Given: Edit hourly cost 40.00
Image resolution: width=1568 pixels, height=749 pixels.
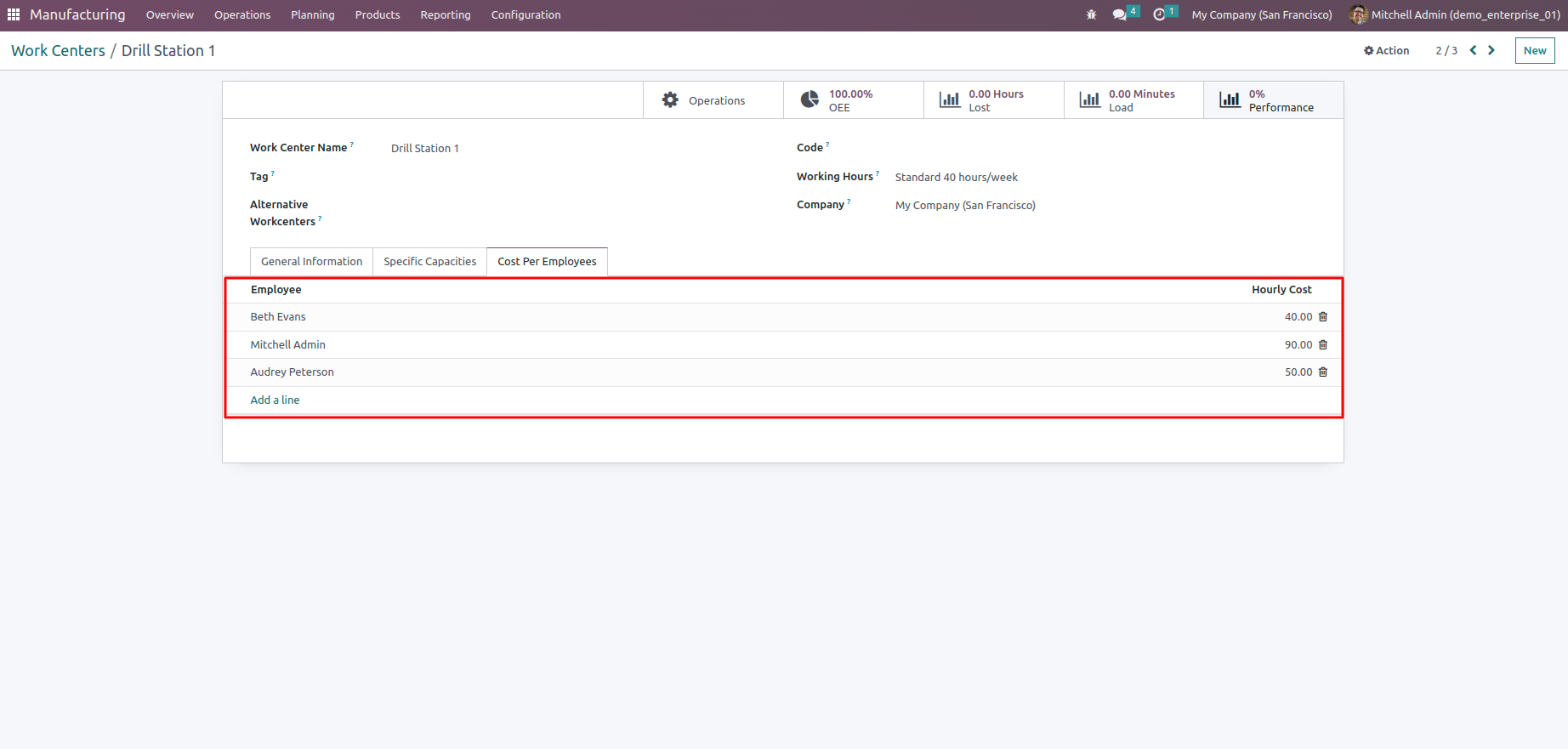Looking at the screenshot, I should (1298, 316).
